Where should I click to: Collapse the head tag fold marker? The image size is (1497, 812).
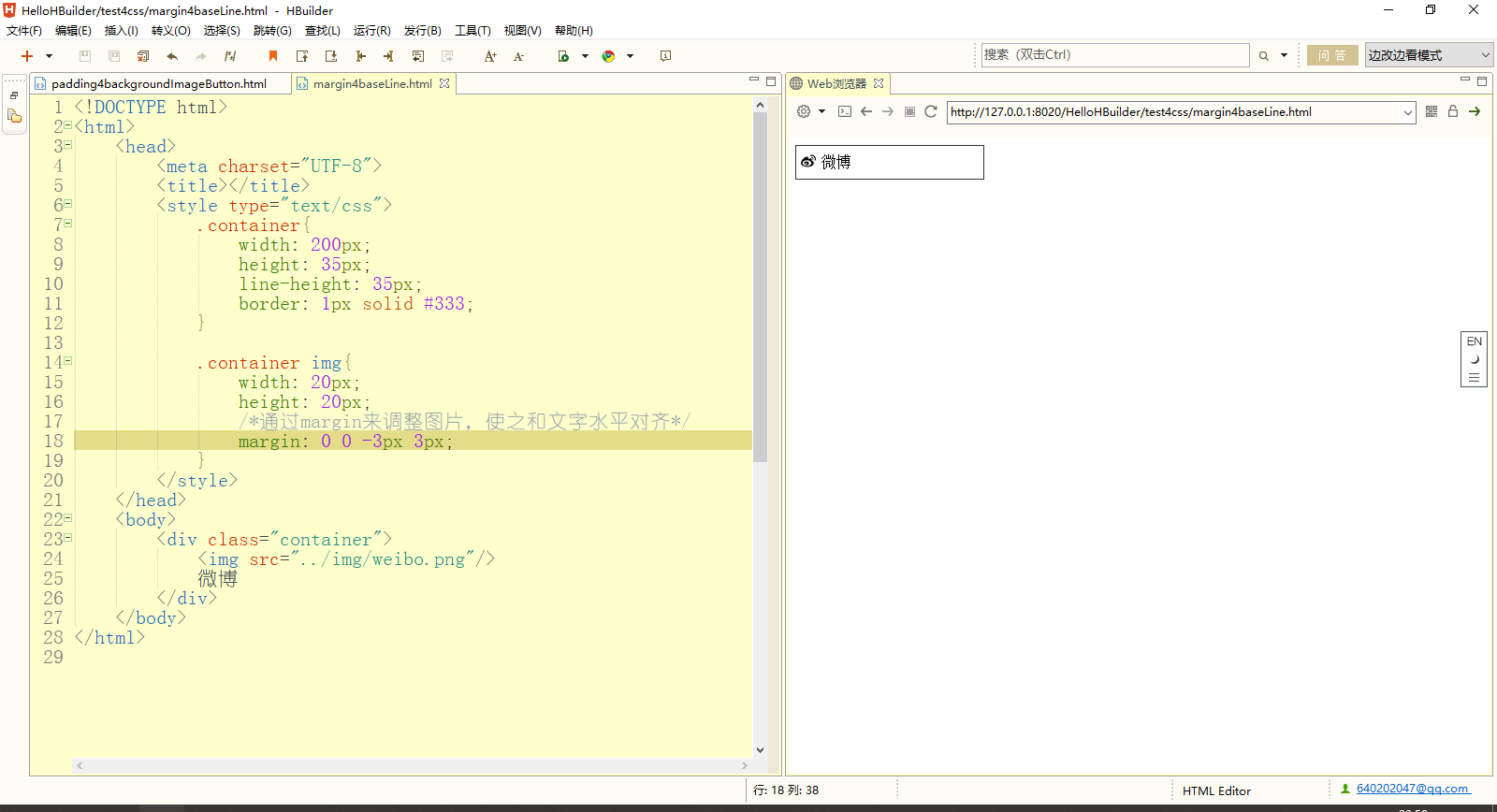click(x=68, y=145)
